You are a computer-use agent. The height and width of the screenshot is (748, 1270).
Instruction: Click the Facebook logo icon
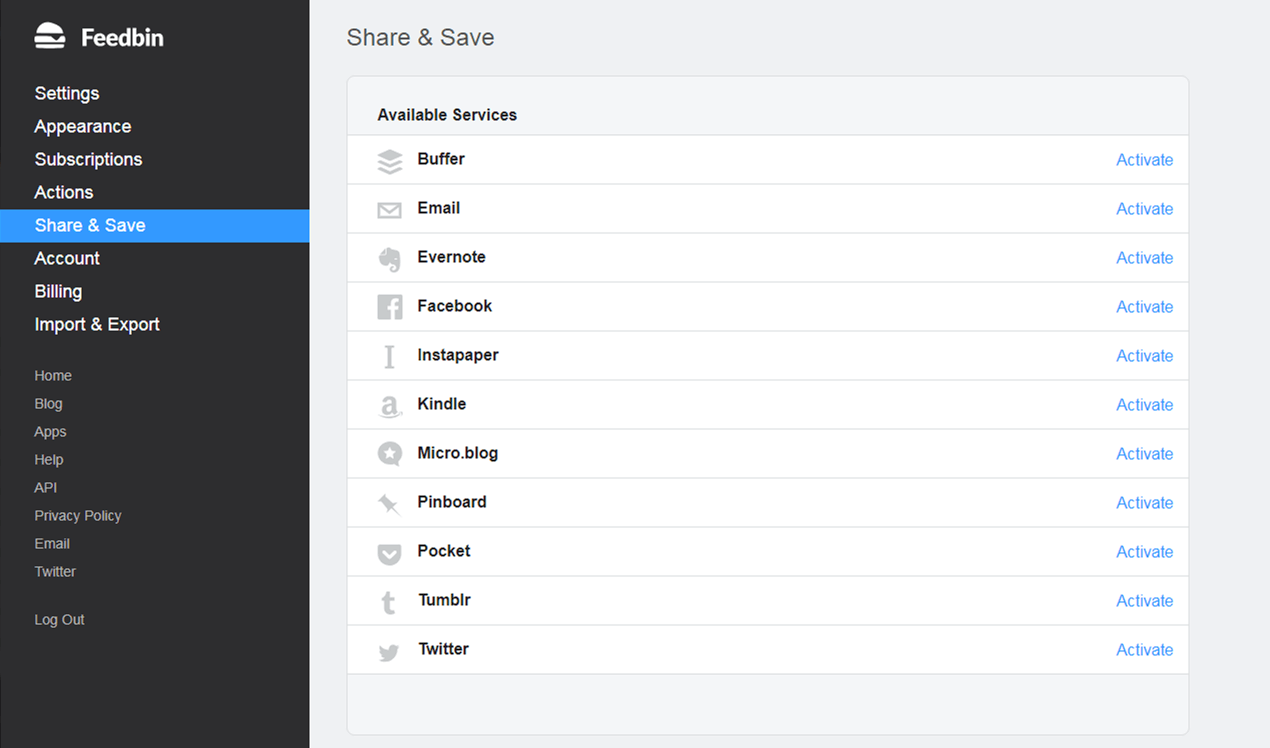click(x=389, y=307)
